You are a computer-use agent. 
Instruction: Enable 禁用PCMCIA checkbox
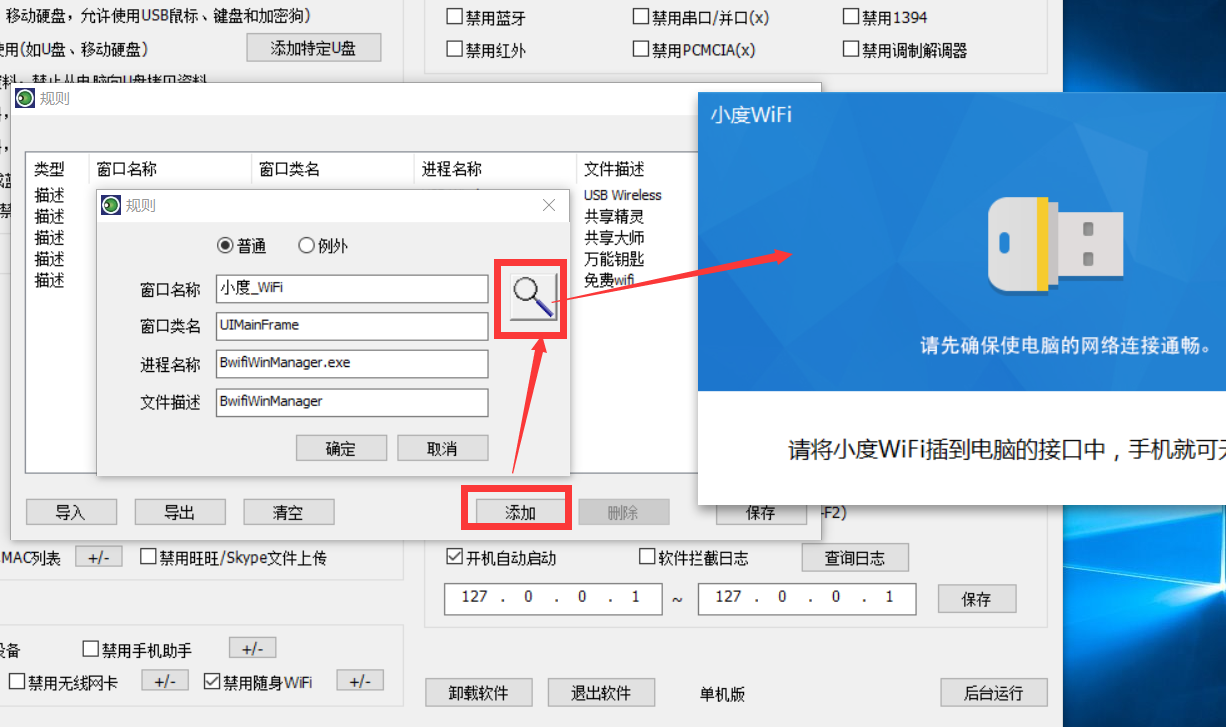click(641, 49)
